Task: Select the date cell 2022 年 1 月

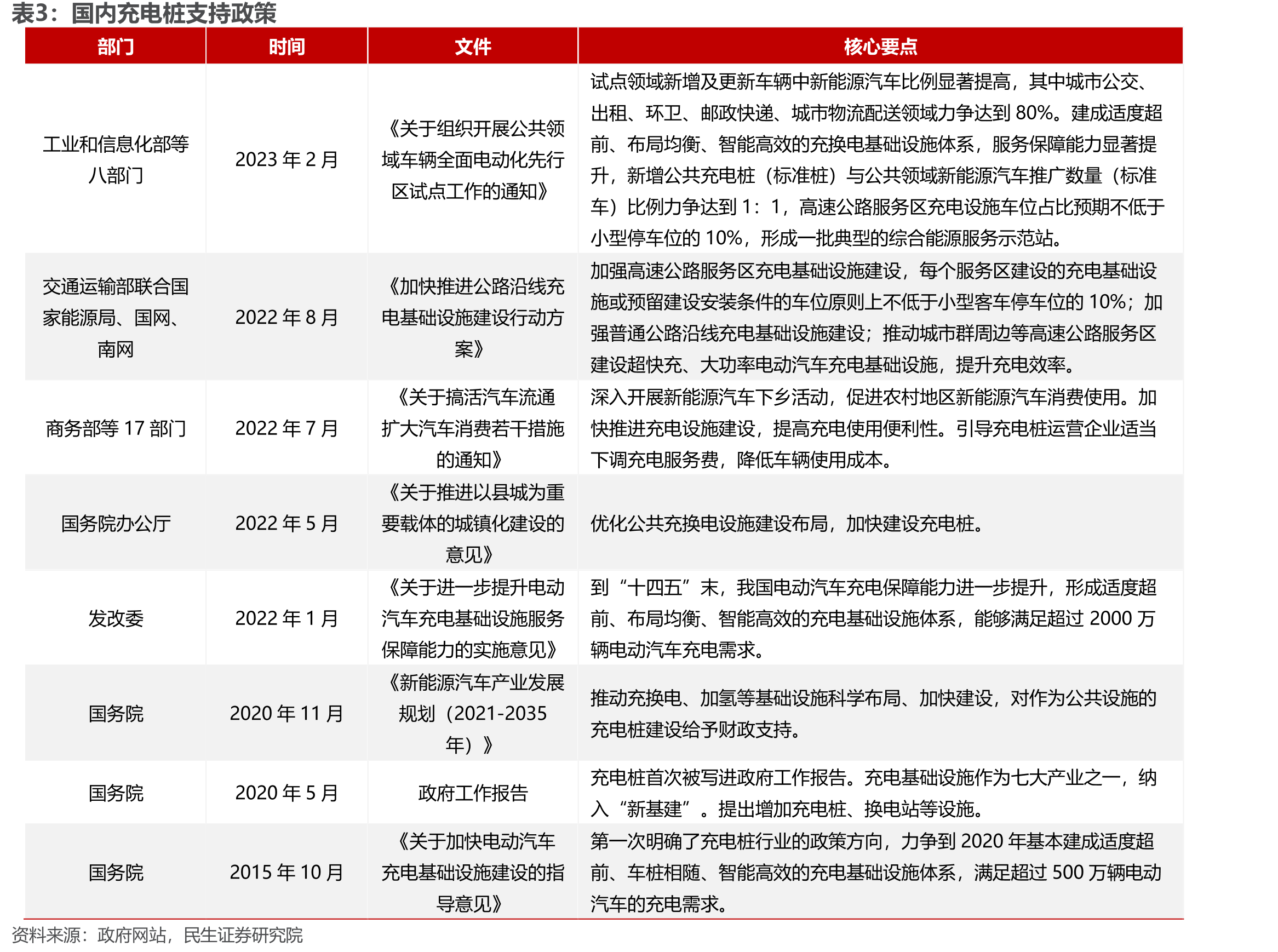Action: point(286,618)
